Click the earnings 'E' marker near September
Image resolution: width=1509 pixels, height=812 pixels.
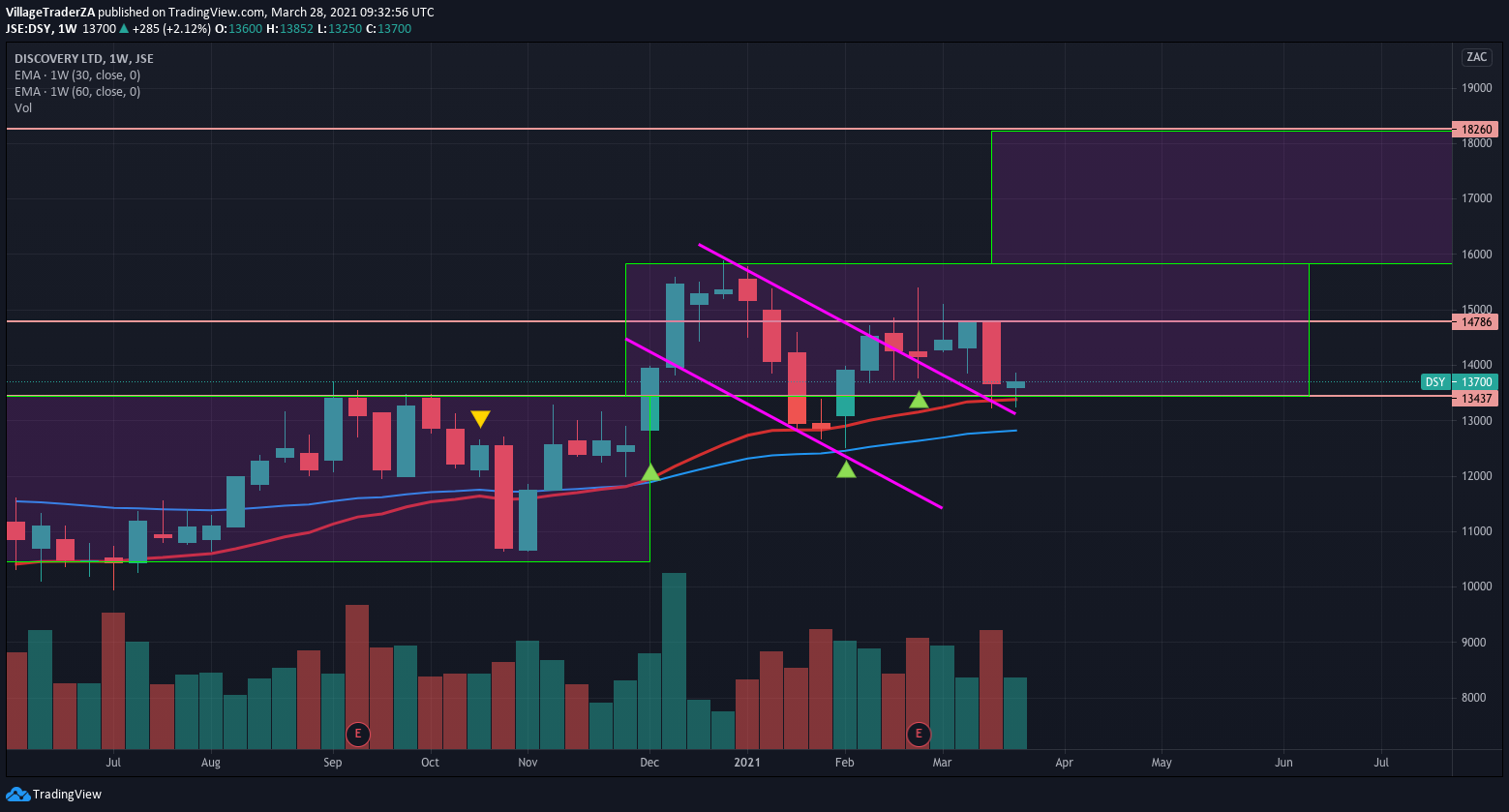358,734
